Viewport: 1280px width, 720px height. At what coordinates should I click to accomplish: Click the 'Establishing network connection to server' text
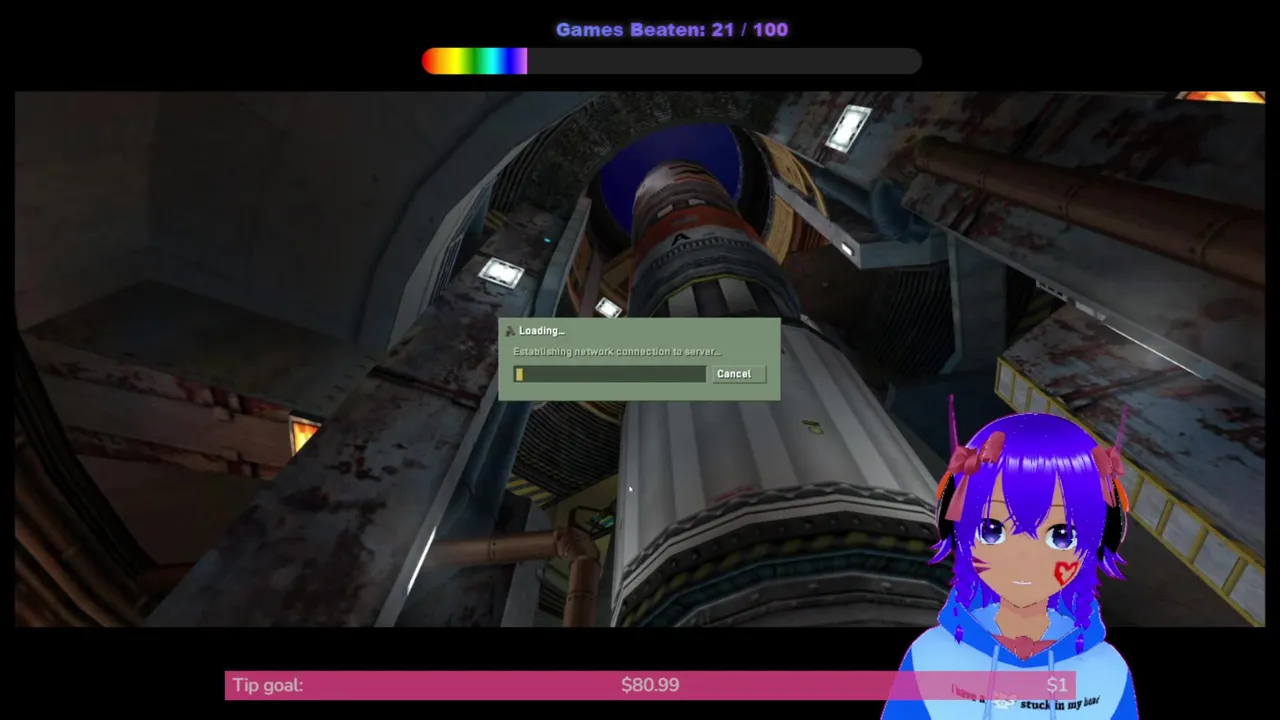pyautogui.click(x=616, y=352)
